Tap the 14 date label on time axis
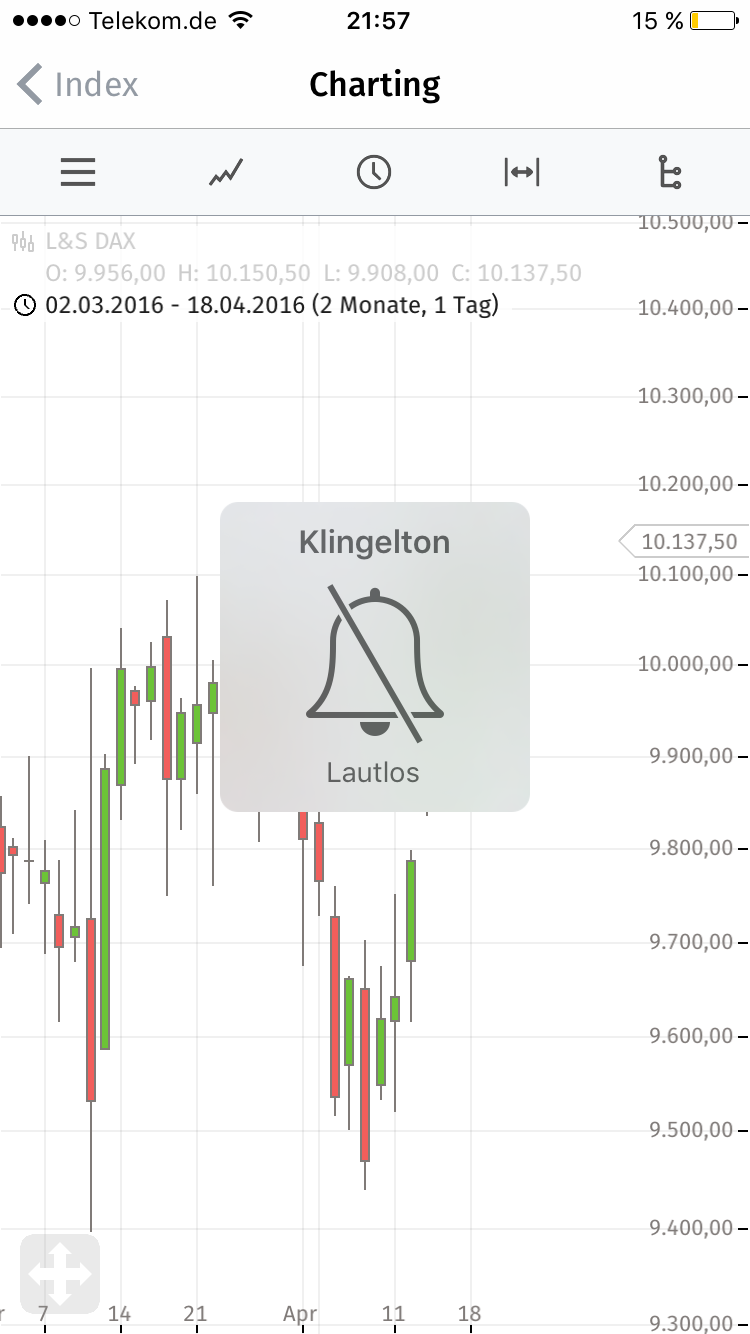750x1334 pixels. pyautogui.click(x=119, y=1313)
